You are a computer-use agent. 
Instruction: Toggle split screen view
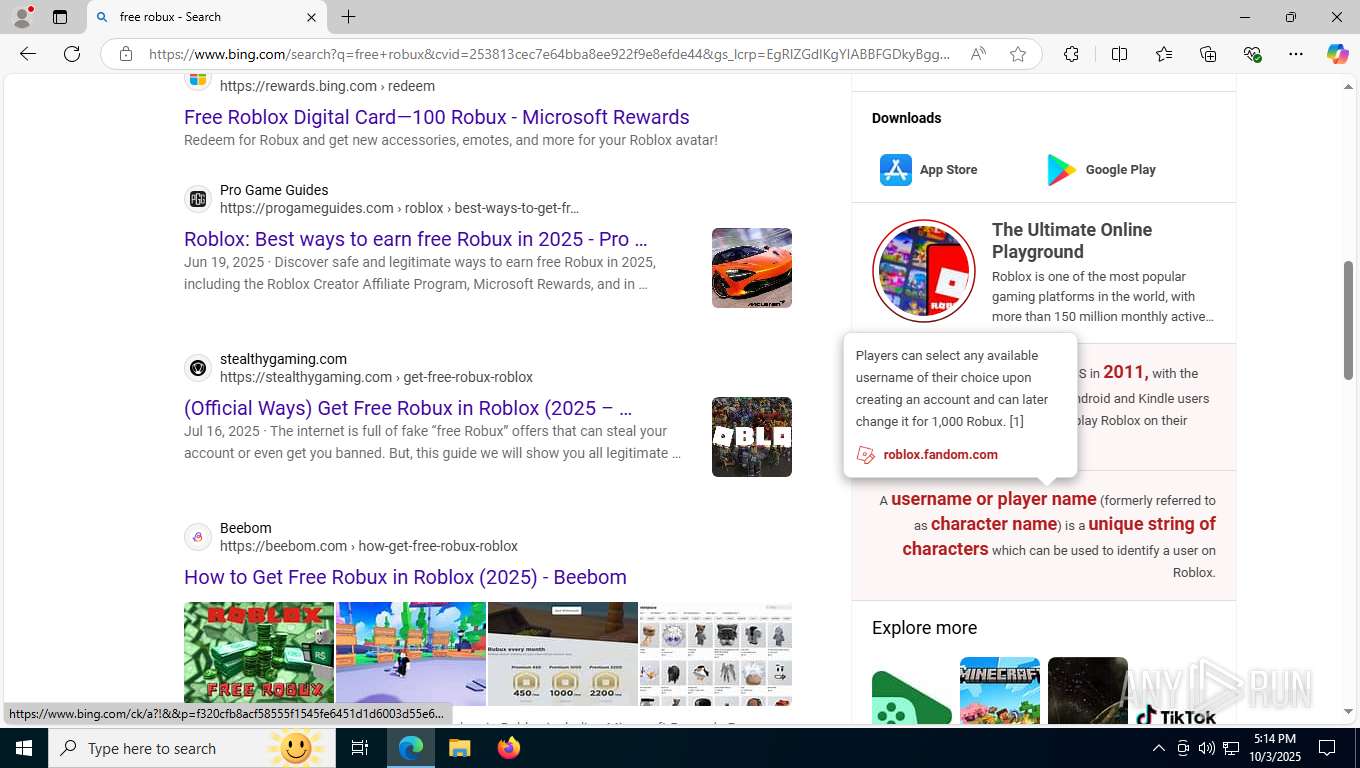(x=1119, y=54)
